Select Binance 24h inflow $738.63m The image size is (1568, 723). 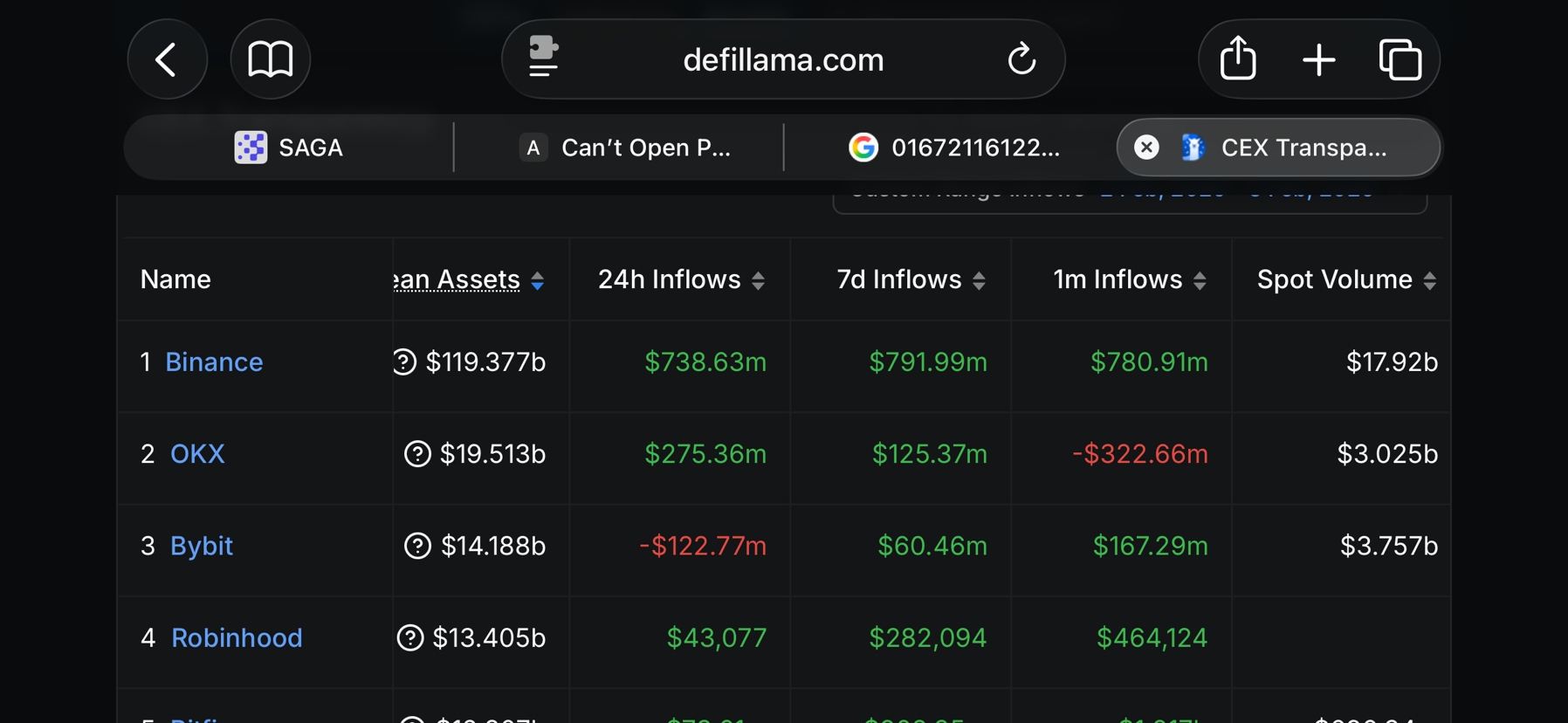(x=705, y=361)
